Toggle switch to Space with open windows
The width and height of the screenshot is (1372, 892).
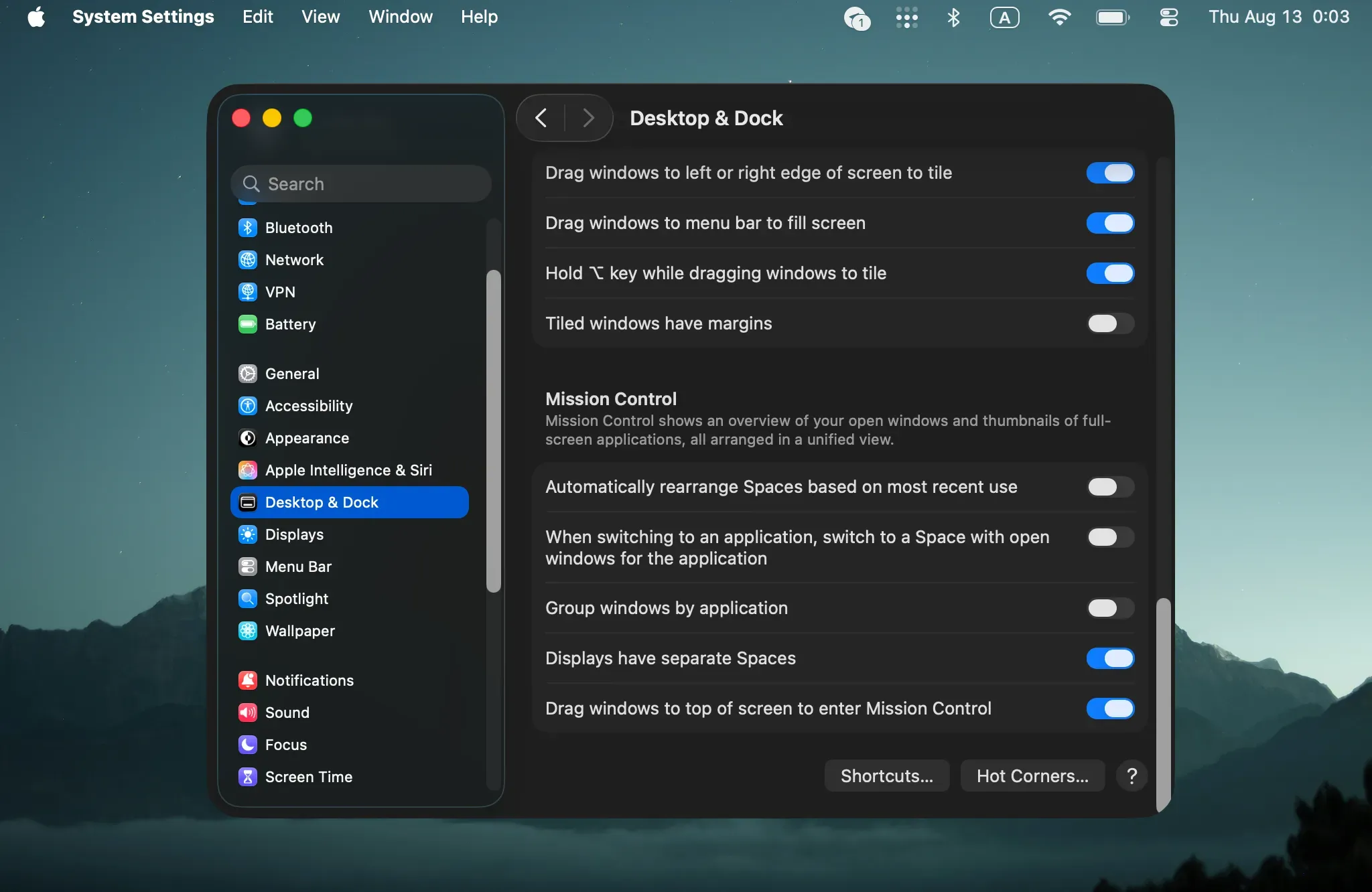click(1110, 537)
